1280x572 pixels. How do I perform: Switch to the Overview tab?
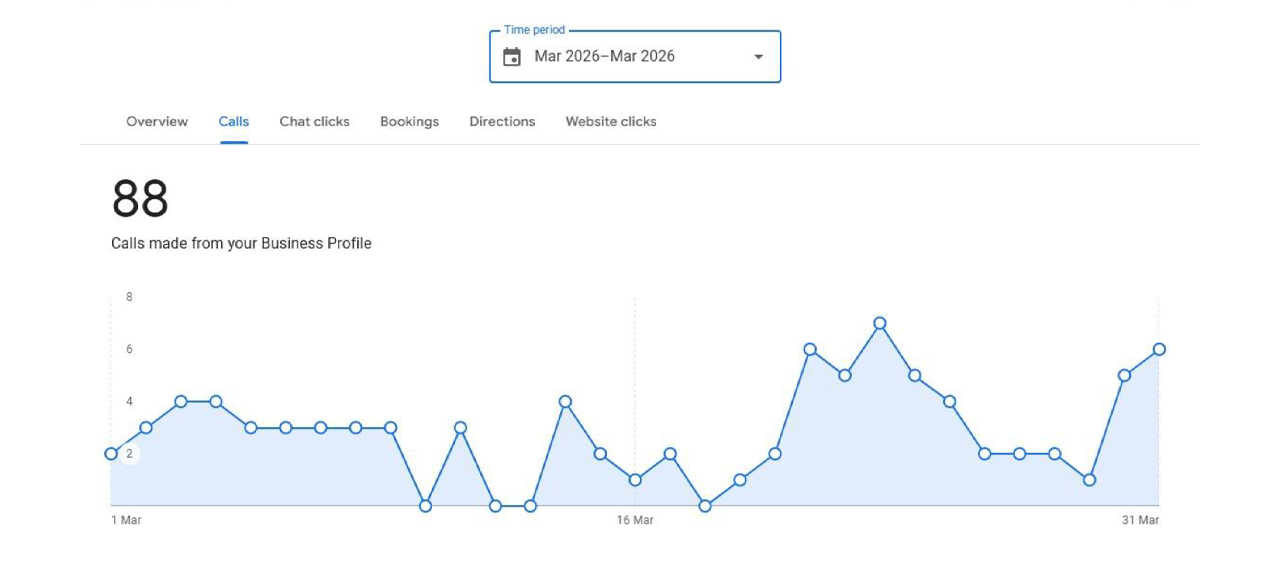pyautogui.click(x=157, y=121)
